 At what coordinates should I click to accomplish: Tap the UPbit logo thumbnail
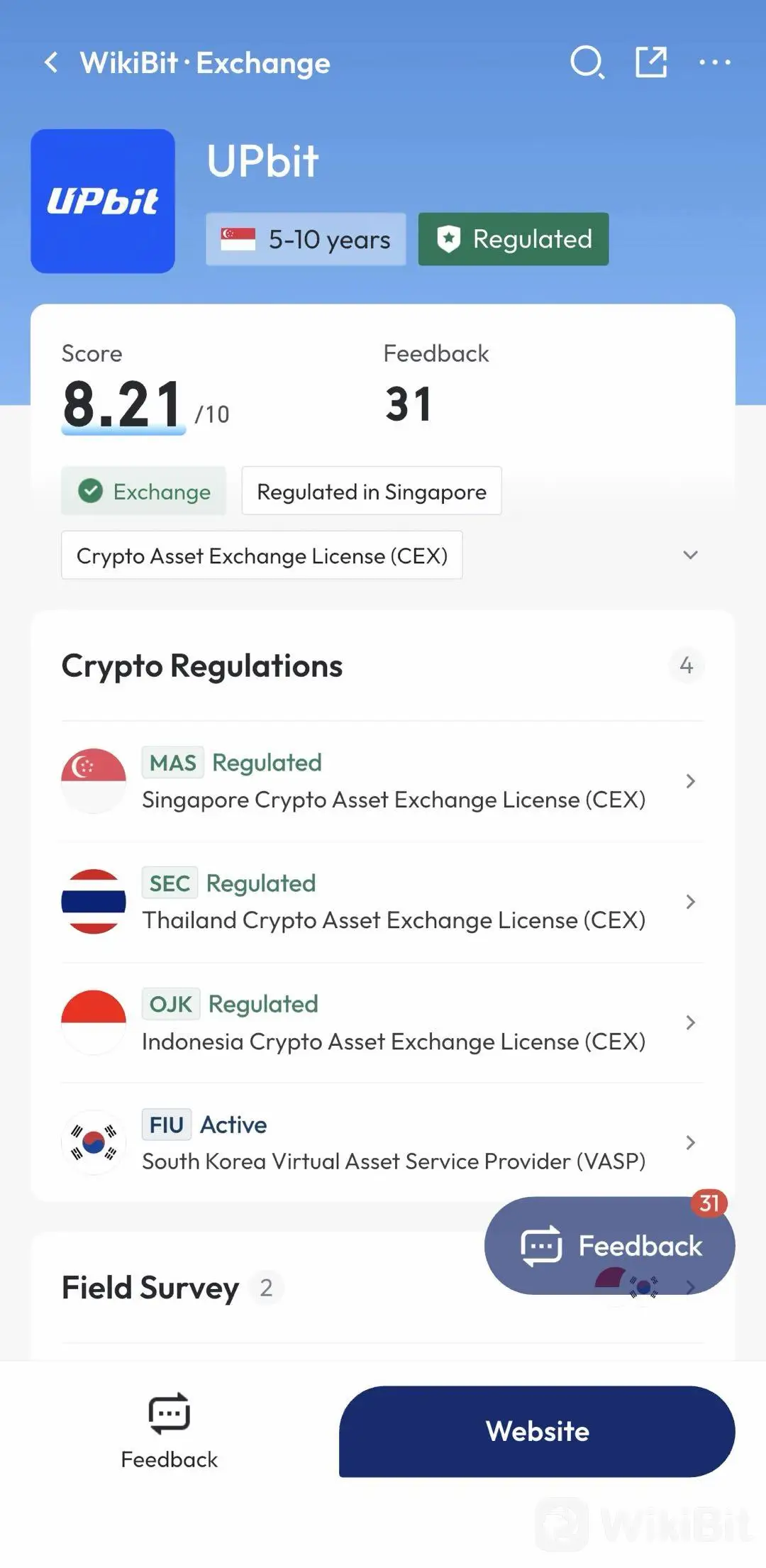pyautogui.click(x=103, y=201)
